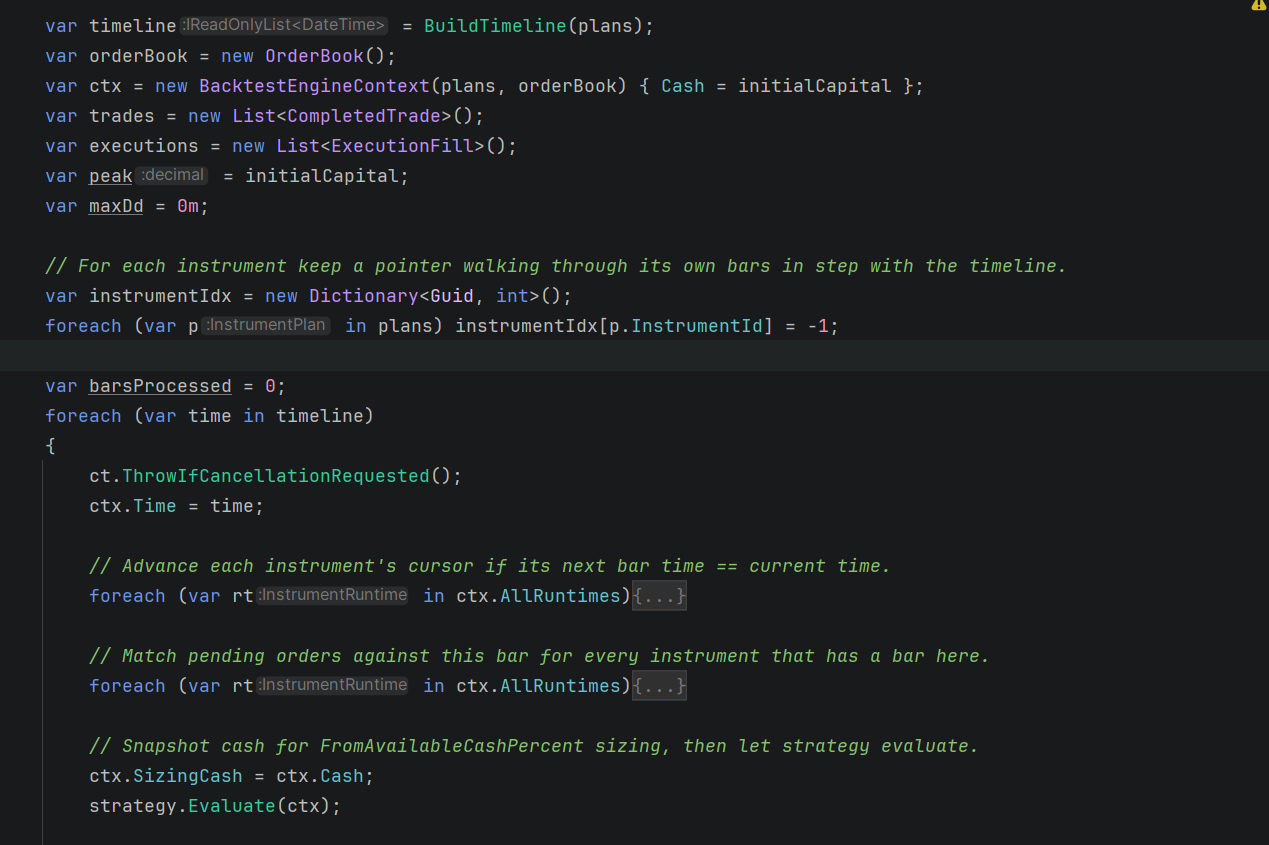Click the CompletedTrade type in trades list
The image size is (1269, 845).
364,116
